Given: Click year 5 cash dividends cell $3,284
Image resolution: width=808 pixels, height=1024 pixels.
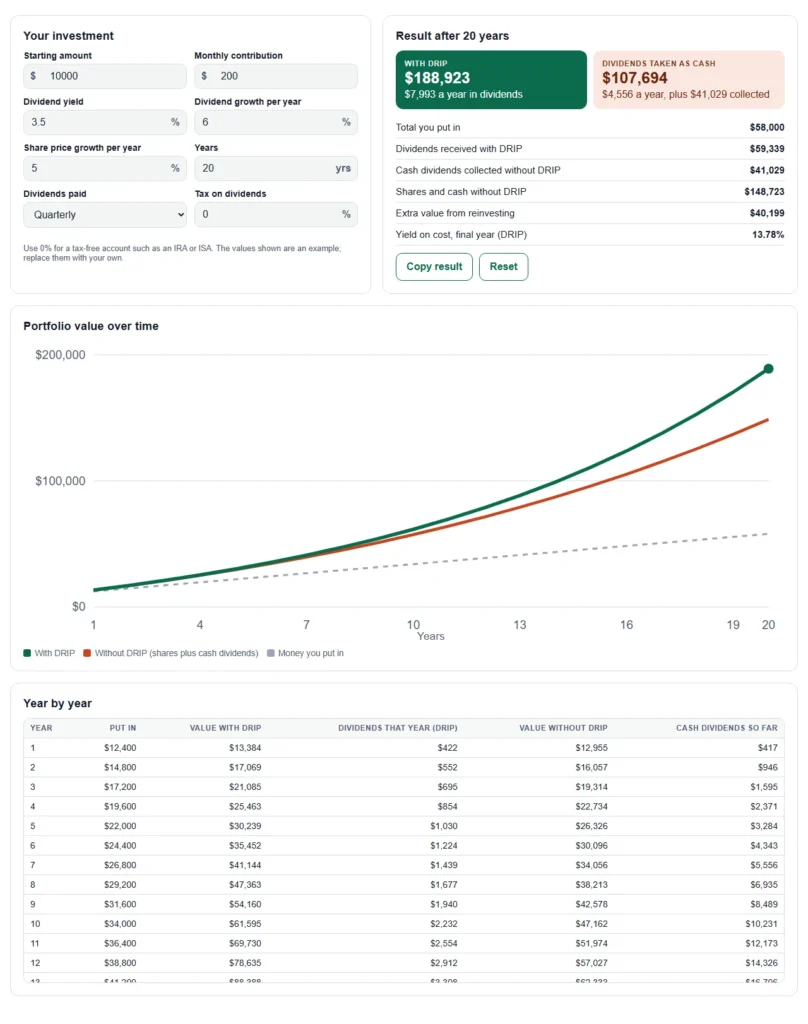Looking at the screenshot, I should pyautogui.click(x=764, y=826).
